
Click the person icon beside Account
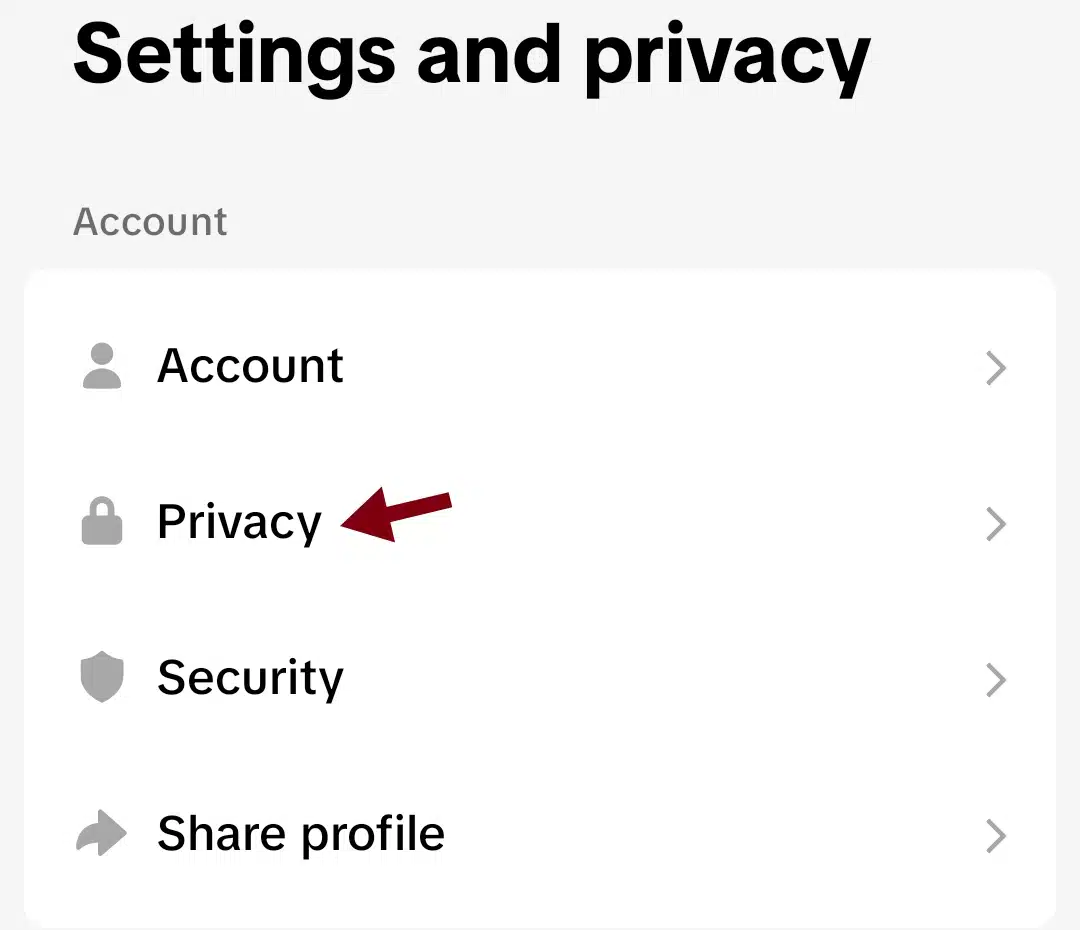(102, 366)
